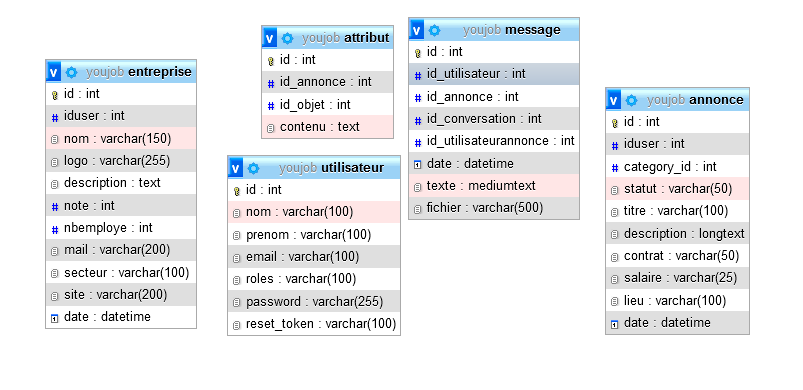Click primary key icon of annonce id
This screenshot has width=803, height=390.
pyautogui.click(x=615, y=123)
